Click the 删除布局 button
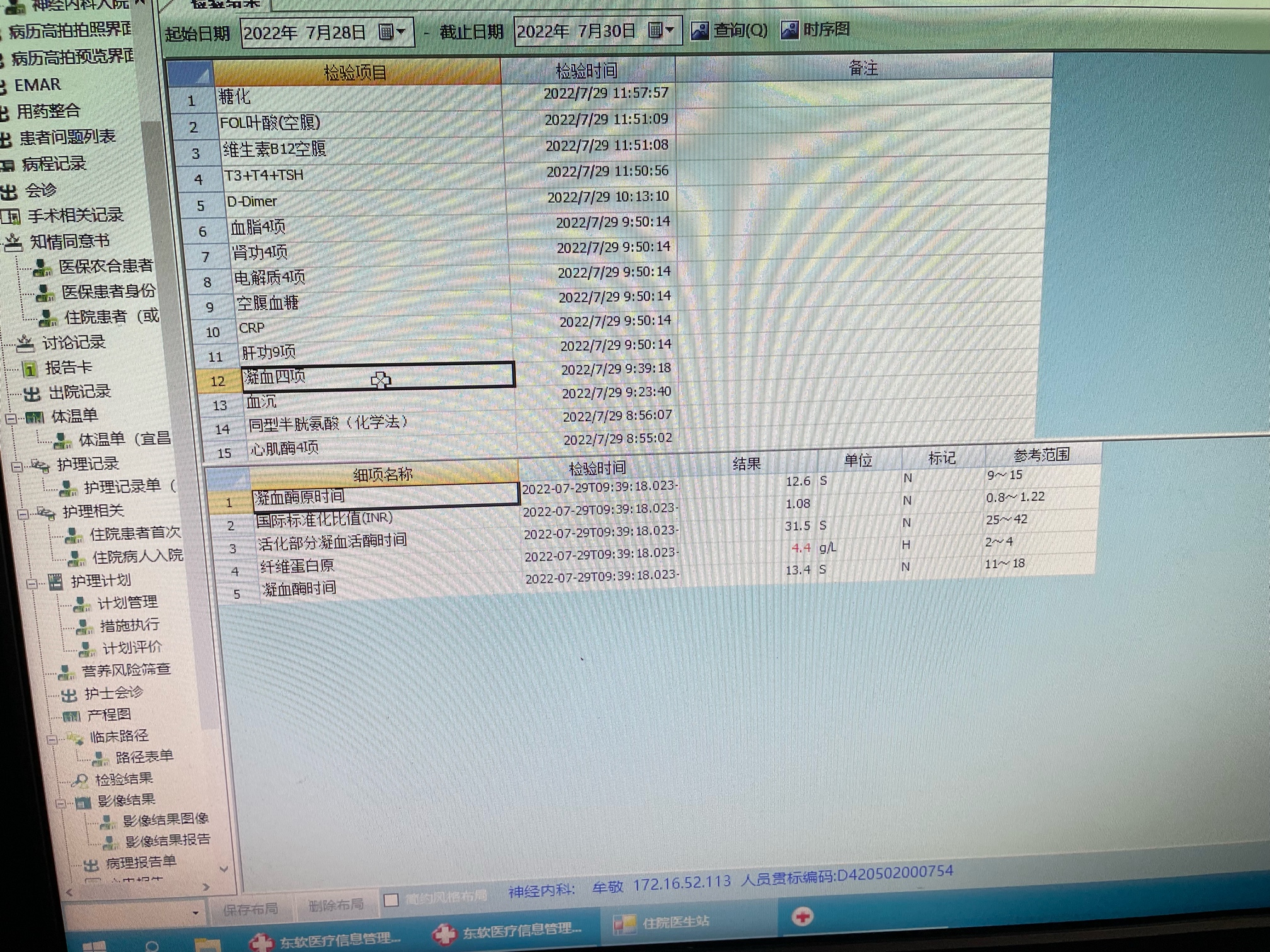Screen dimensions: 1270x952 point(336,905)
